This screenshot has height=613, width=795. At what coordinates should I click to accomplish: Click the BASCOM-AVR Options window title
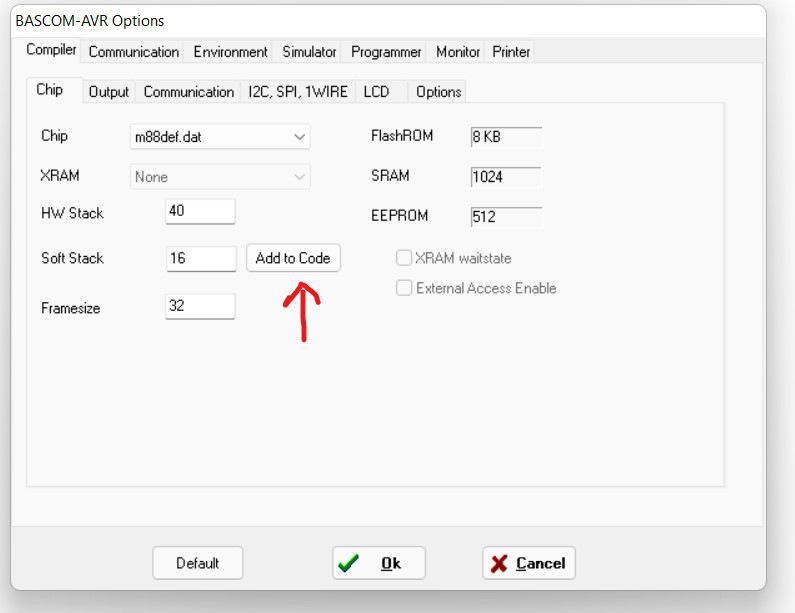90,21
